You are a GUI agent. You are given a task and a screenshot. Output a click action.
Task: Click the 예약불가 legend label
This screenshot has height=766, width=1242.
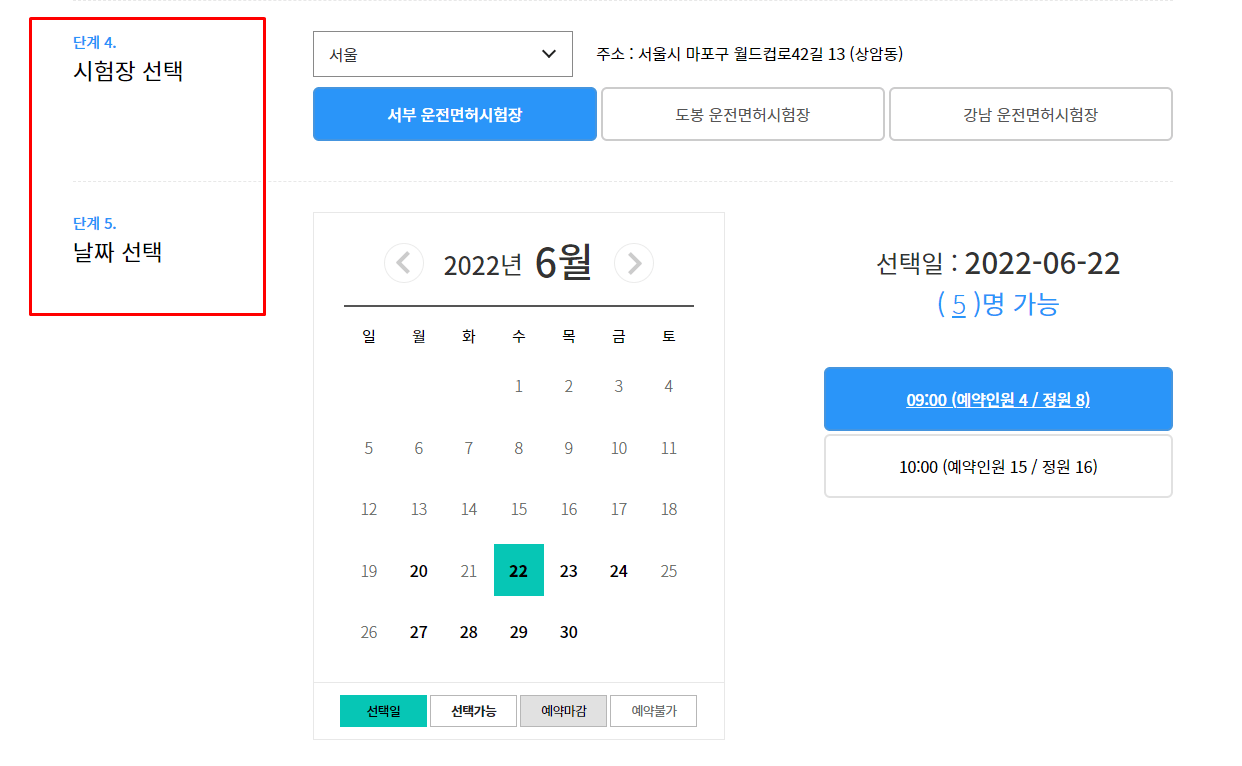tap(653, 710)
